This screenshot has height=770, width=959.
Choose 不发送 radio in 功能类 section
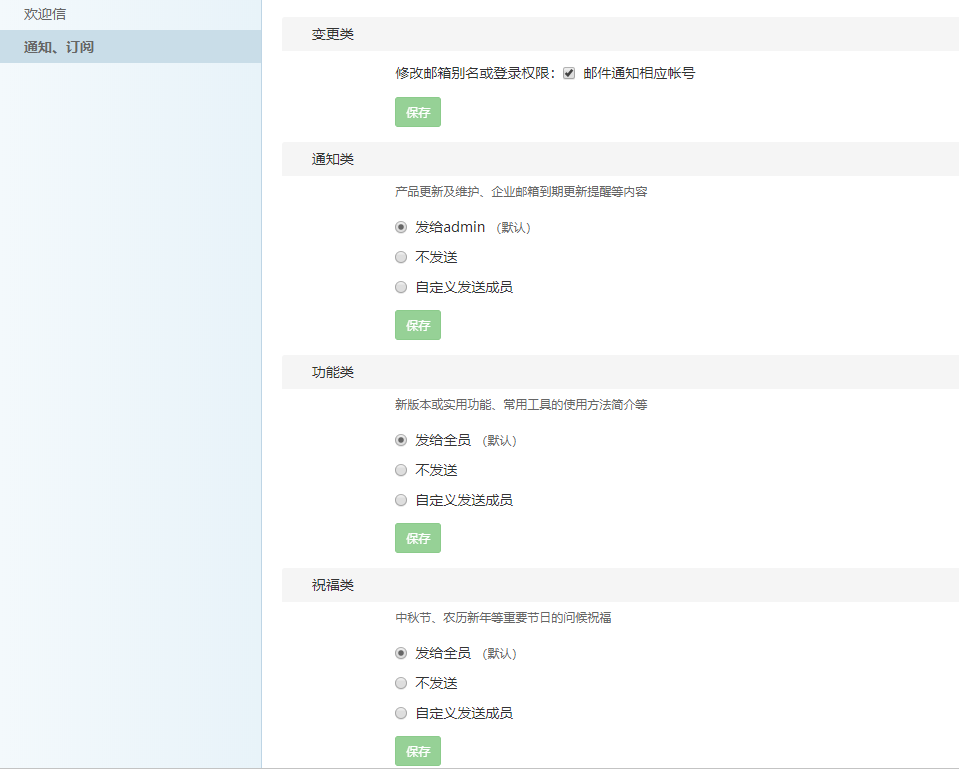(401, 470)
